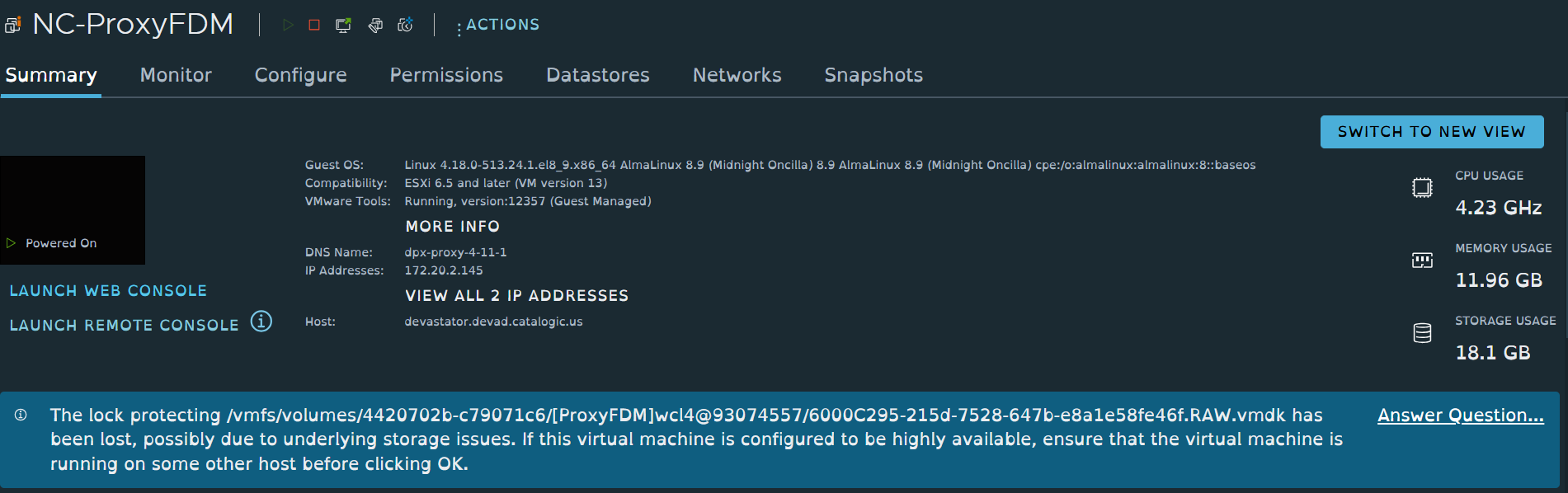Screen dimensions: 1568x493
Task: Click the red Power Off (stop) icon
Action: tap(314, 26)
